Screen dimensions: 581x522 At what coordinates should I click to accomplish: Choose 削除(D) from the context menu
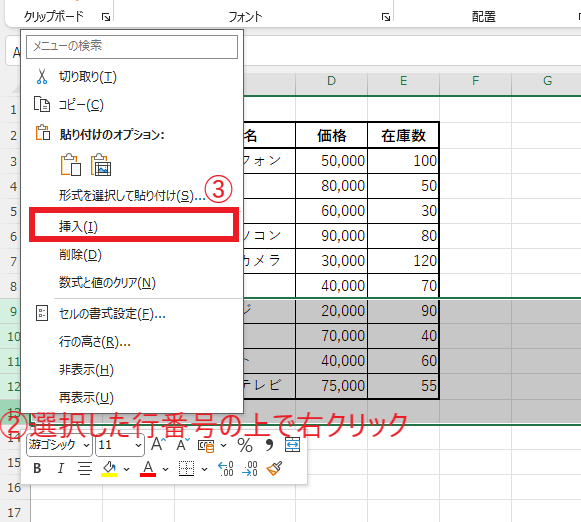(x=132, y=255)
